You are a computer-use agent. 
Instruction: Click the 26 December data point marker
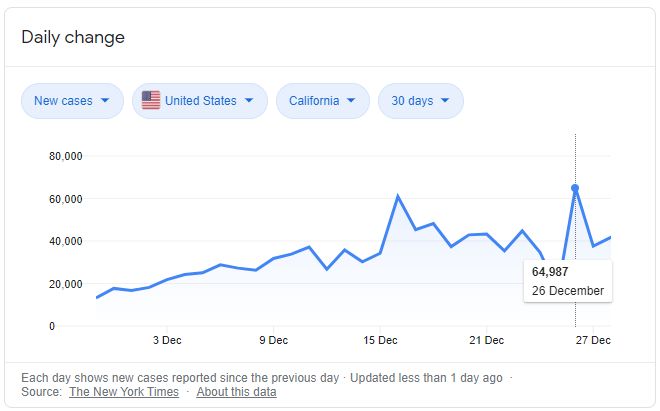[x=575, y=188]
